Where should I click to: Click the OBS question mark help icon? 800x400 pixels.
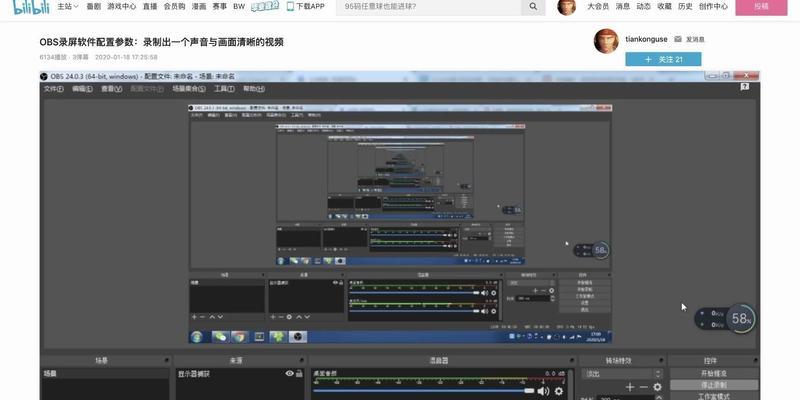point(744,87)
